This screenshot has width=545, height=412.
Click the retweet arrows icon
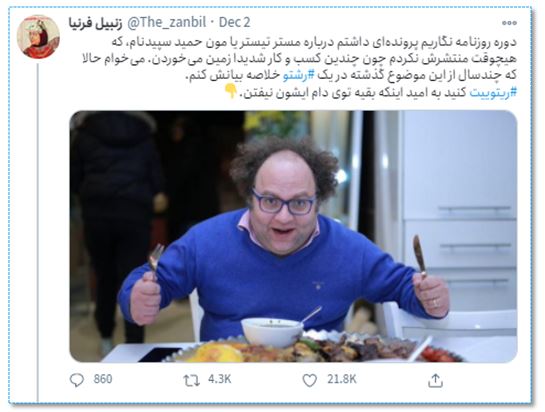tap(192, 380)
